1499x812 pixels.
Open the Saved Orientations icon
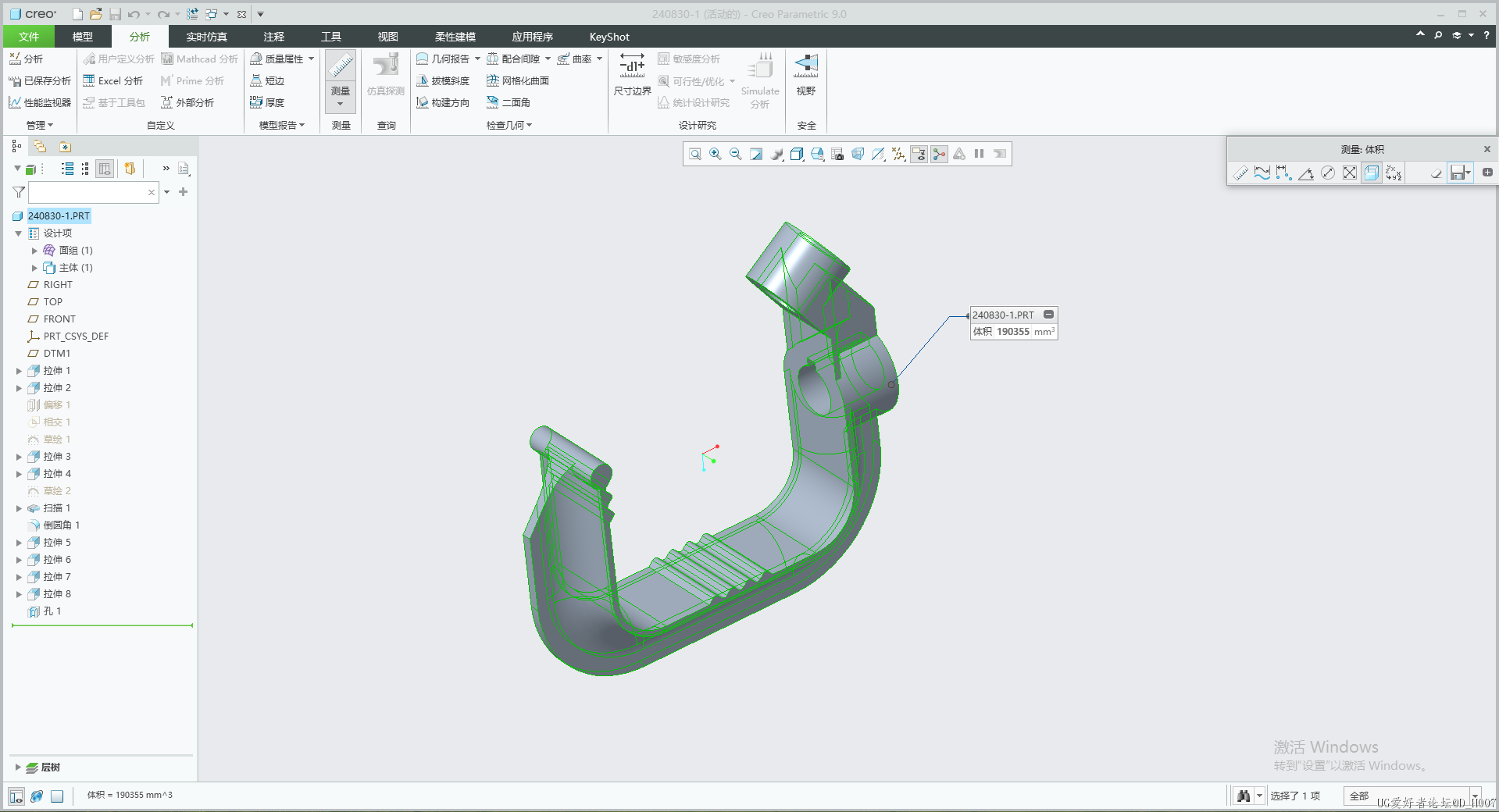click(817, 154)
